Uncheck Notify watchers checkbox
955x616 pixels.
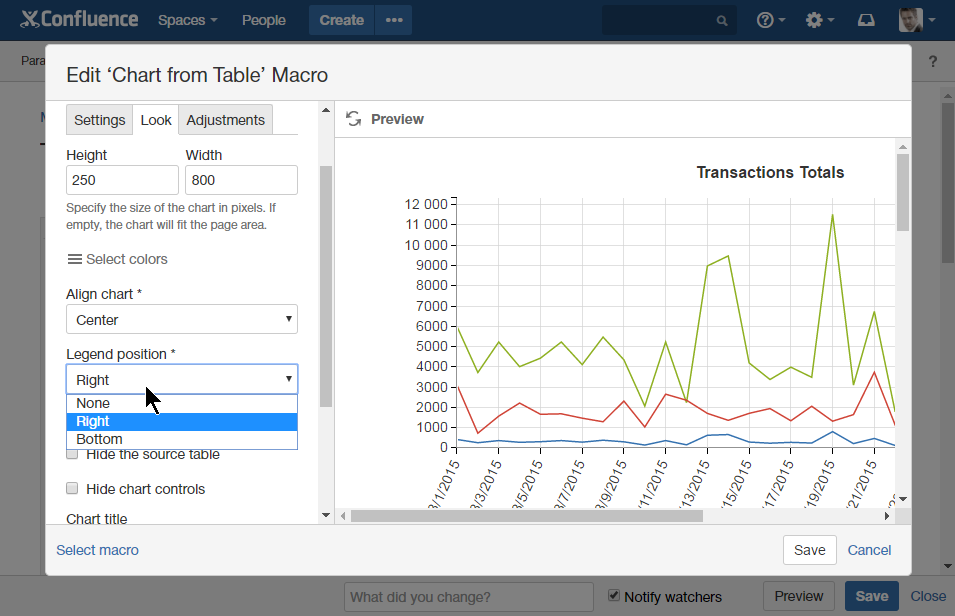614,596
